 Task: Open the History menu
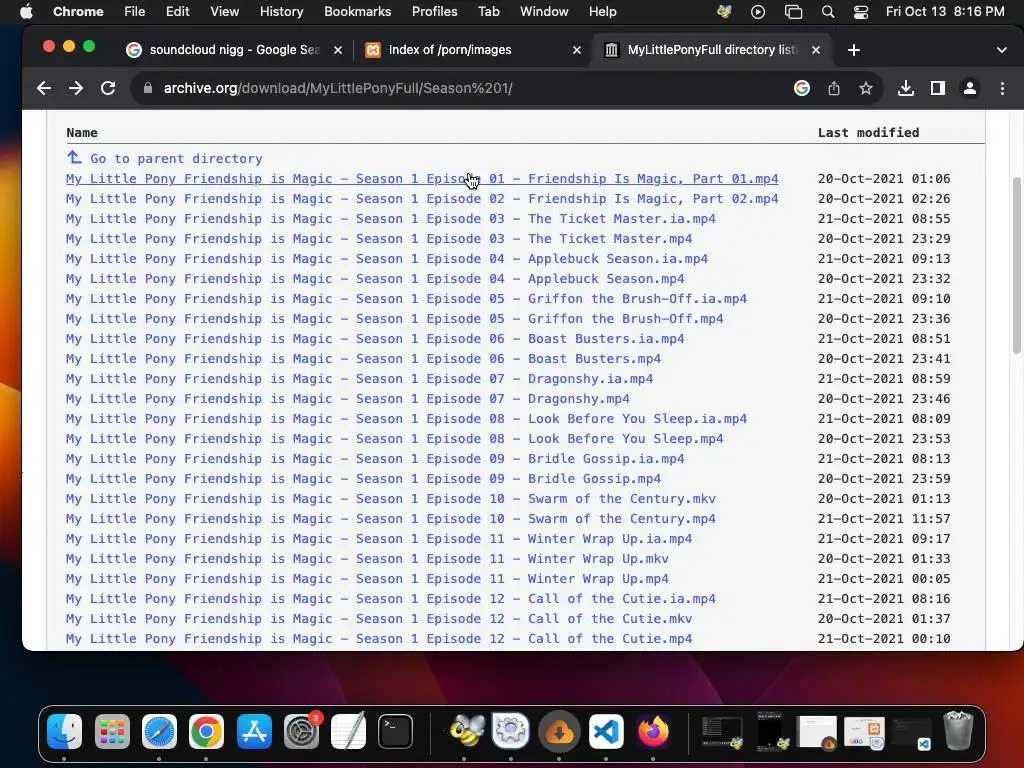coord(281,11)
